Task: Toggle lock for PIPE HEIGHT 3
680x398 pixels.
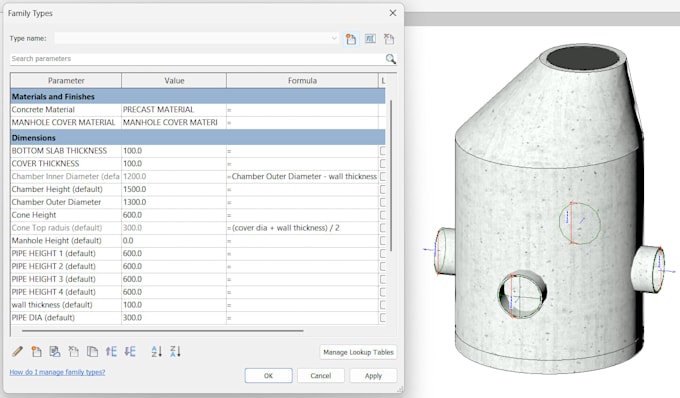Action: 382,279
